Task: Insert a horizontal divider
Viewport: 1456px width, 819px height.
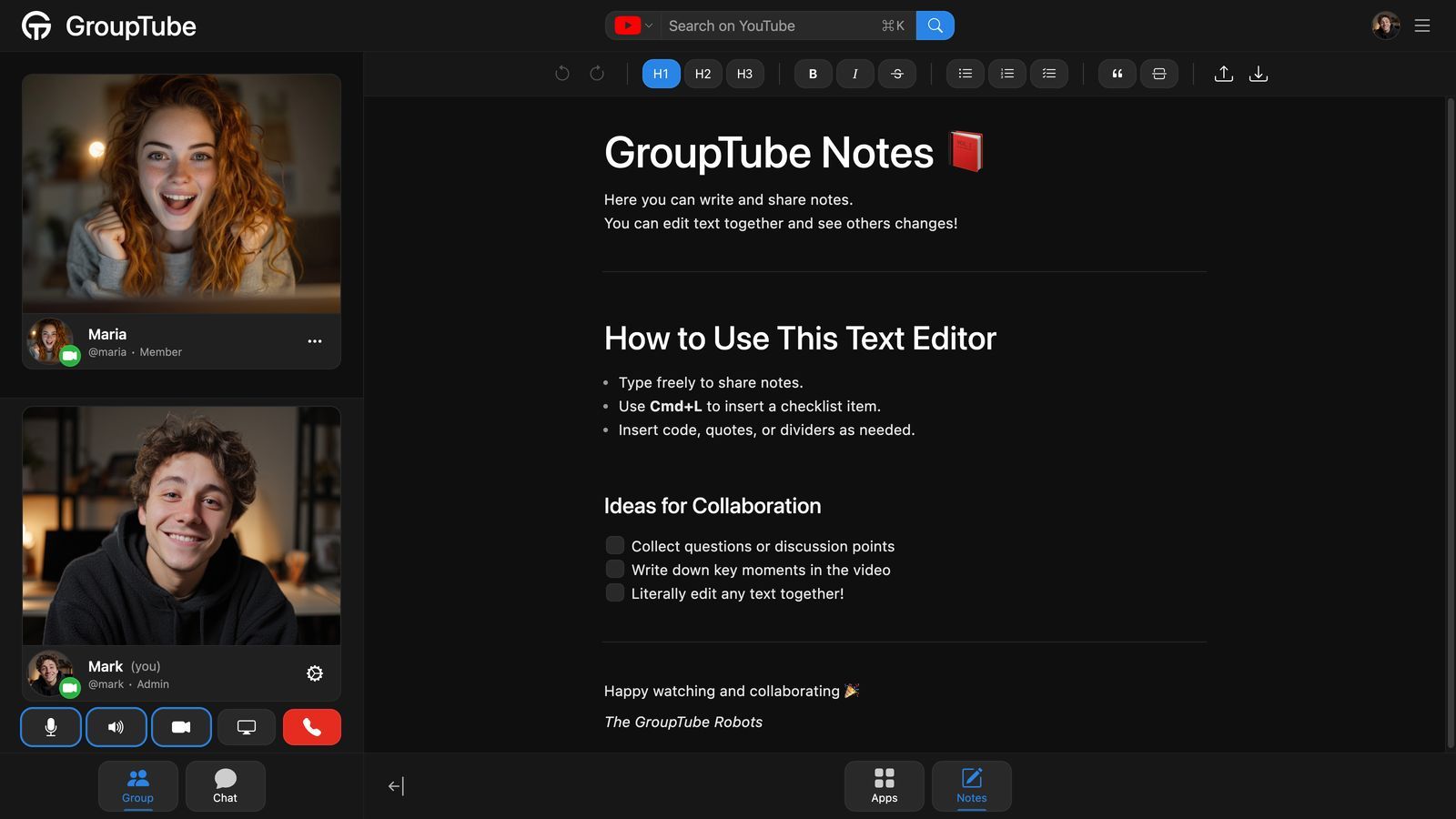Action: pyautogui.click(x=1158, y=74)
